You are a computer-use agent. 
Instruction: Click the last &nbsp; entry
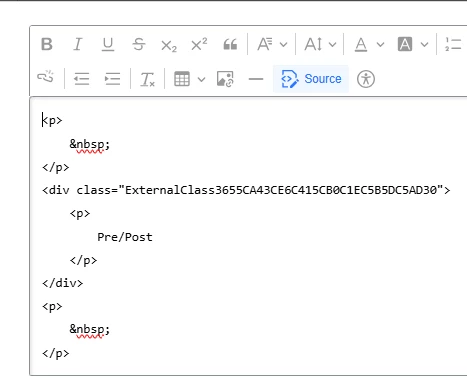click(89, 329)
